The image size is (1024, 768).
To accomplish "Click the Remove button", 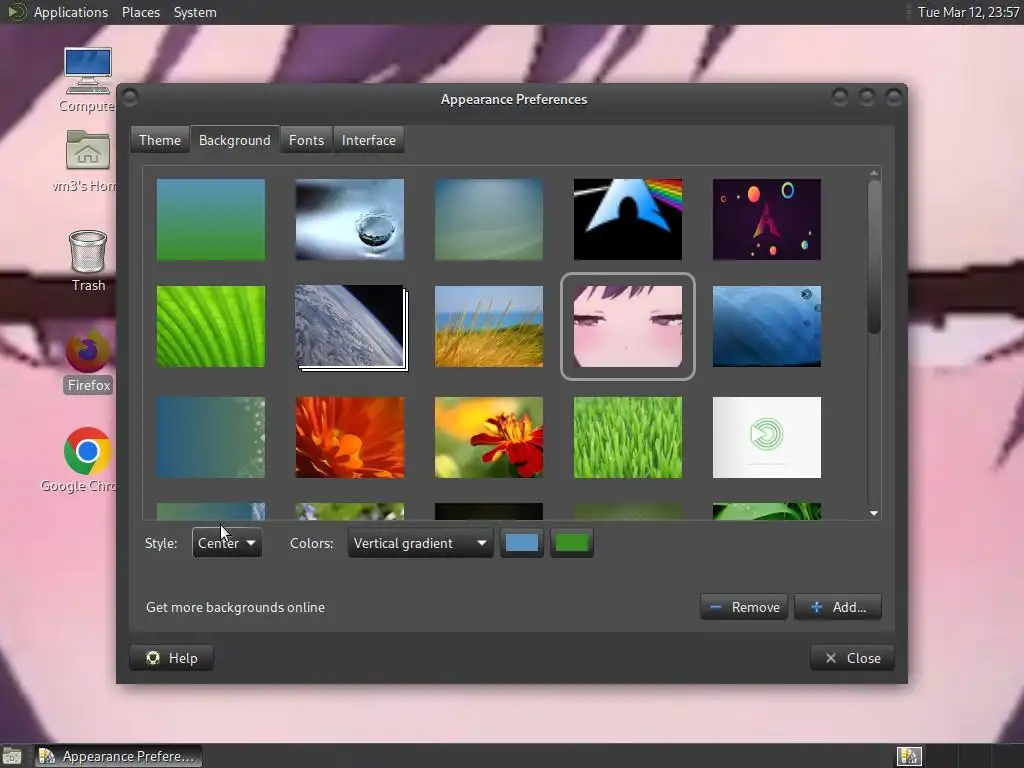I will tap(744, 607).
